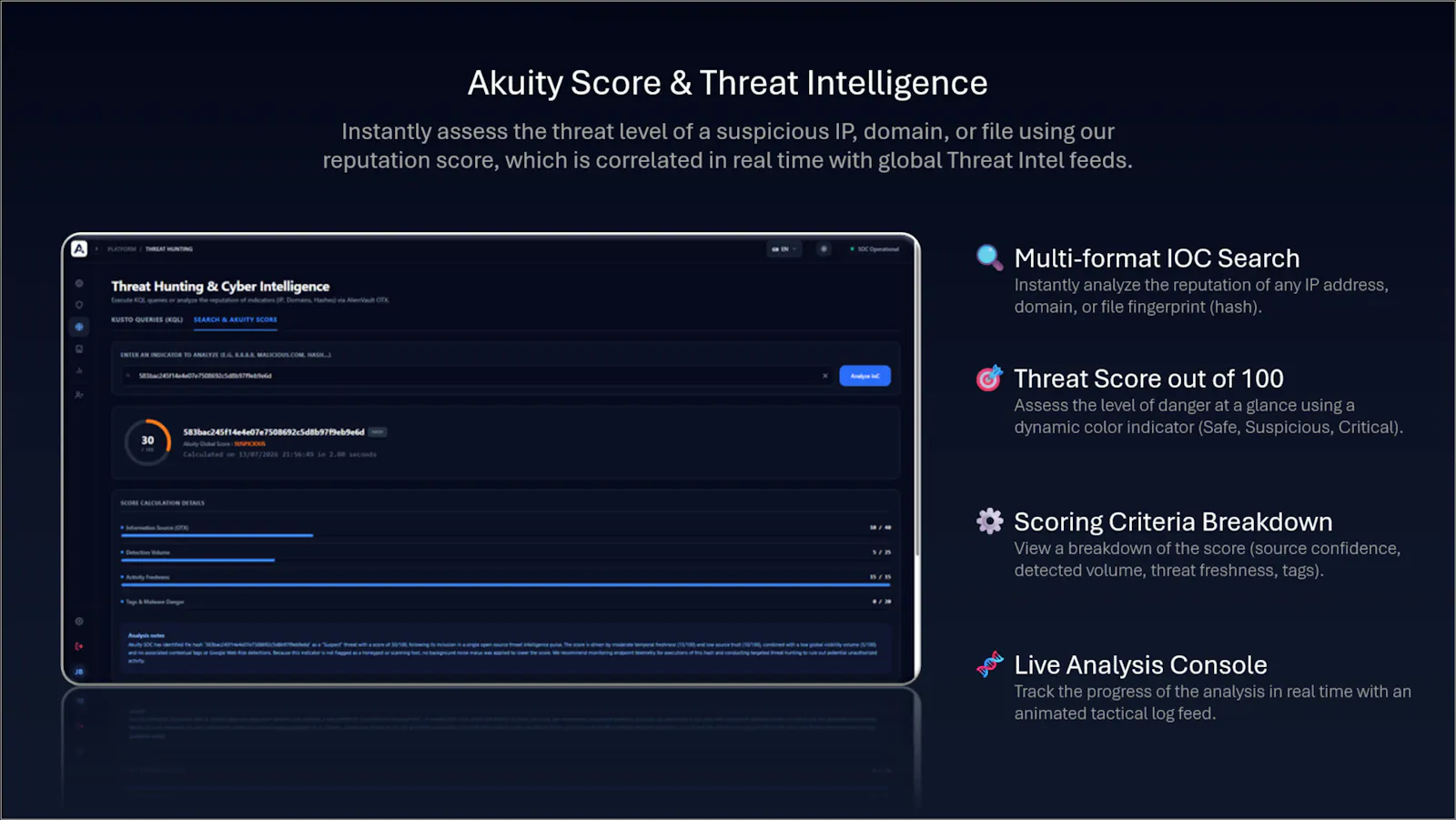Click the target icon by Threat Score out of 100
Image resolution: width=1456 pixels, height=820 pixels.
989,378
